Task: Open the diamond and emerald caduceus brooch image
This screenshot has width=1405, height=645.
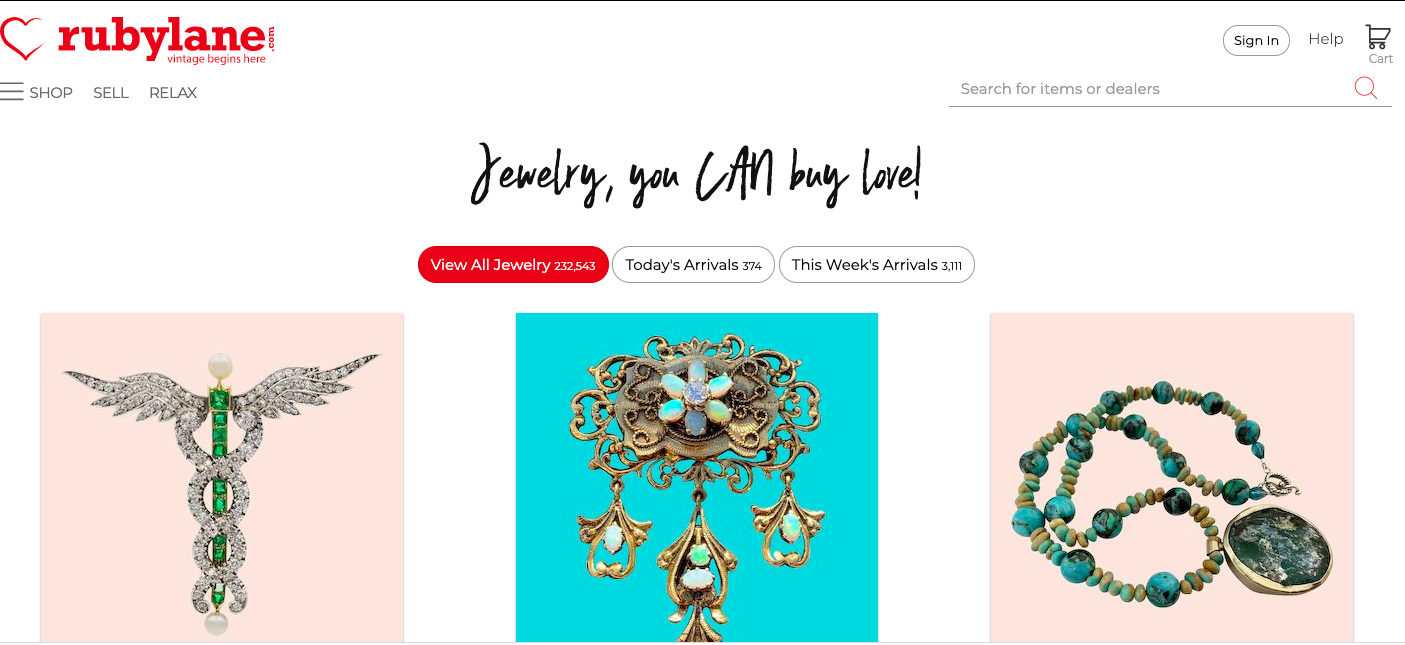Action: (x=222, y=477)
